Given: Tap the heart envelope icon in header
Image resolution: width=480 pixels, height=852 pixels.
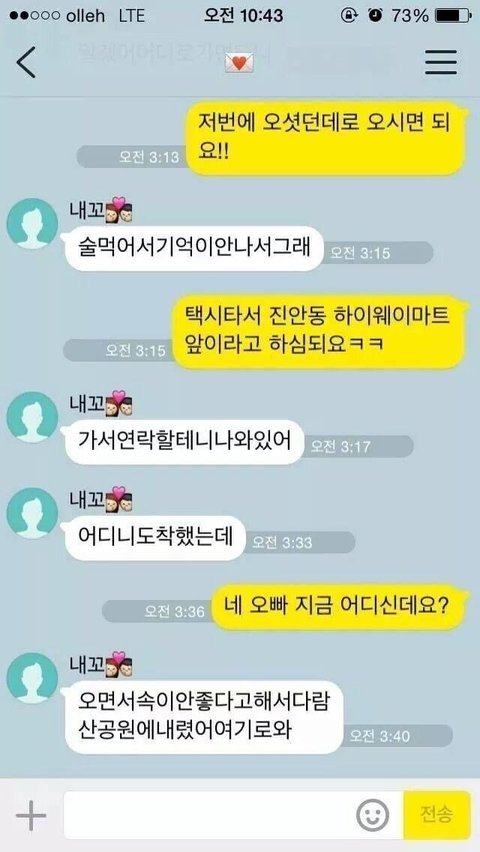Looking at the screenshot, I should (x=240, y=63).
